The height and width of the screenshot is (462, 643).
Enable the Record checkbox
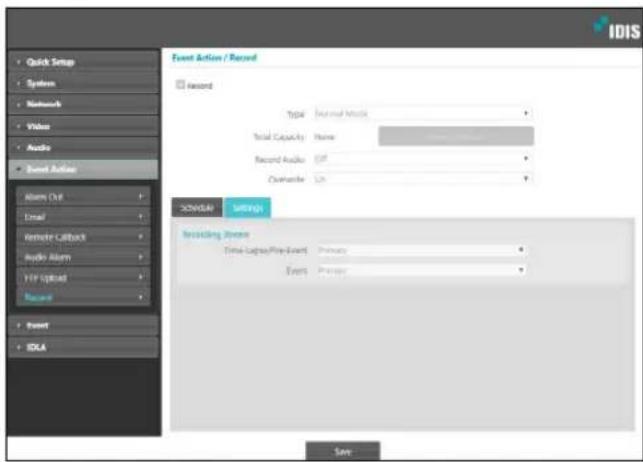pyautogui.click(x=180, y=84)
